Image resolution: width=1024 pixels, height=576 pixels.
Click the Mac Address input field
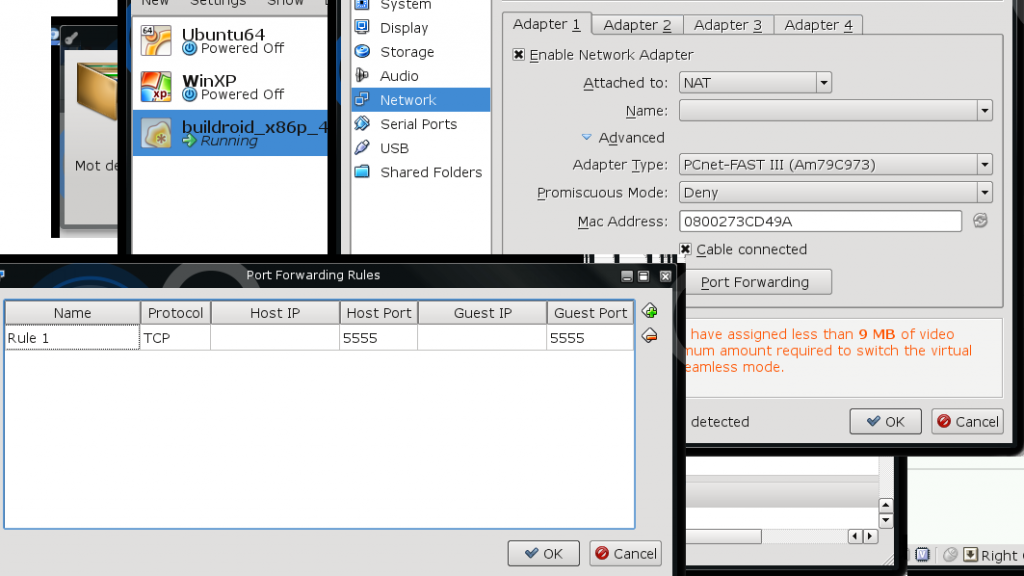pyautogui.click(x=820, y=221)
